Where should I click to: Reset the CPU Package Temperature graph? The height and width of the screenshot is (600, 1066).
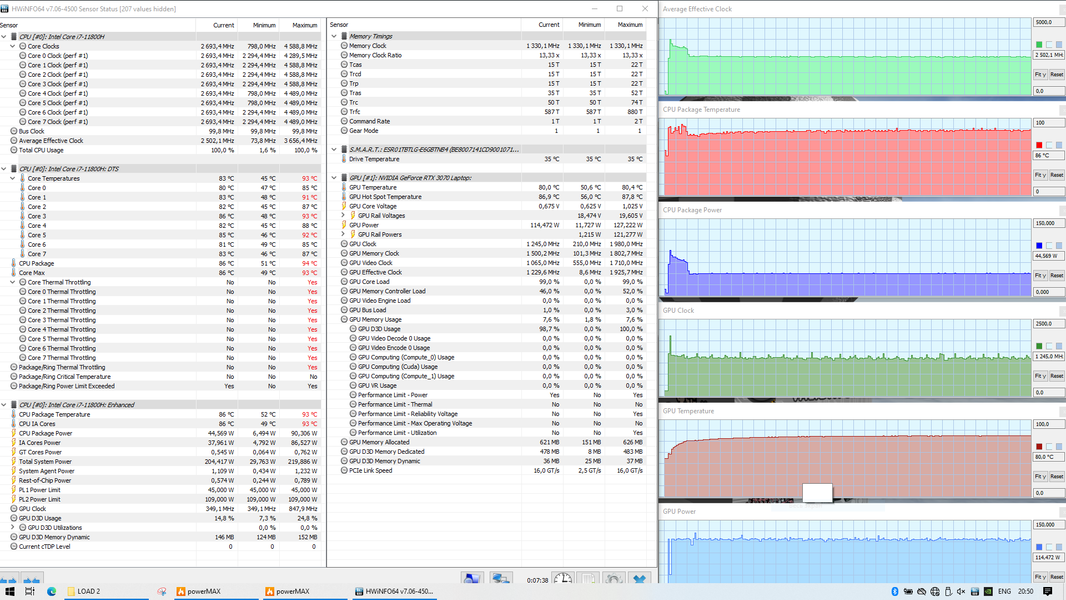(1056, 175)
